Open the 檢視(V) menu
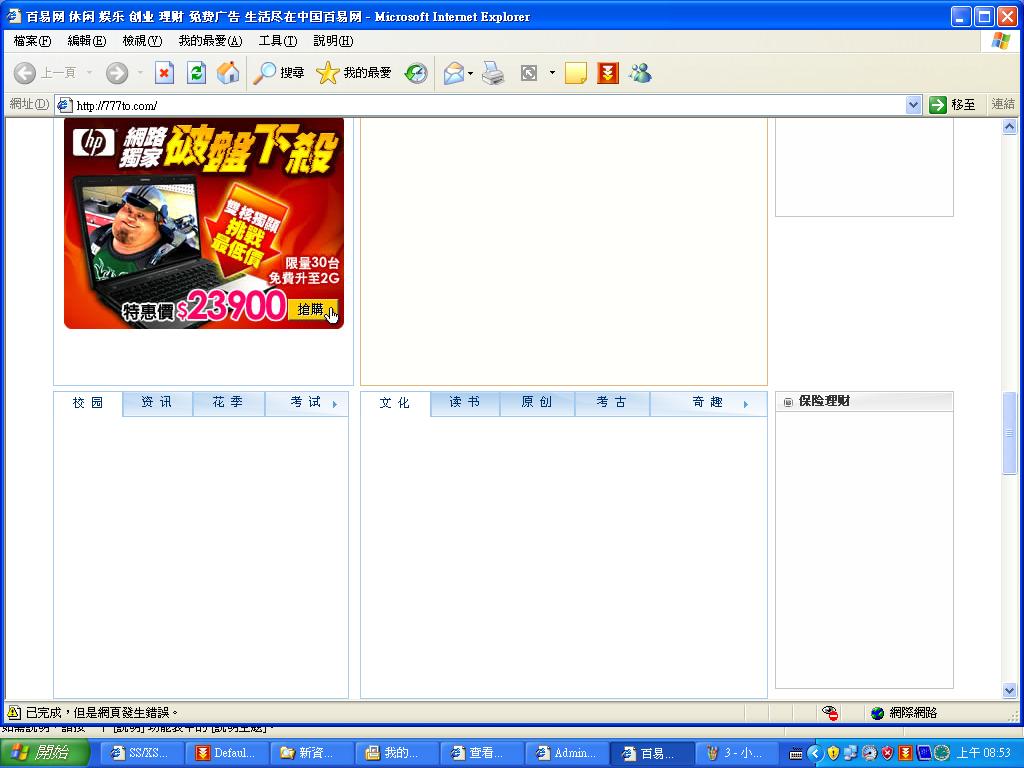The image size is (1024, 768). point(142,40)
